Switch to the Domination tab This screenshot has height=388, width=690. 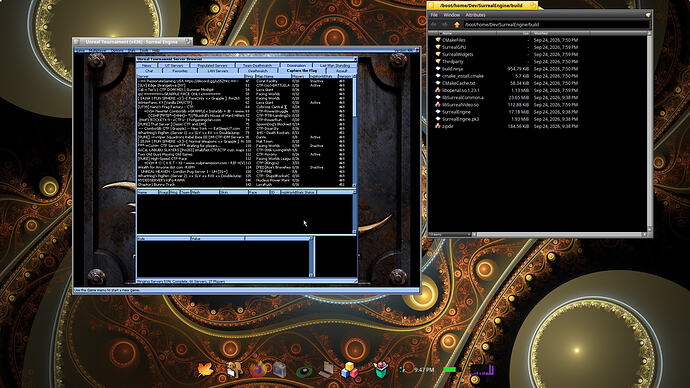pos(296,66)
